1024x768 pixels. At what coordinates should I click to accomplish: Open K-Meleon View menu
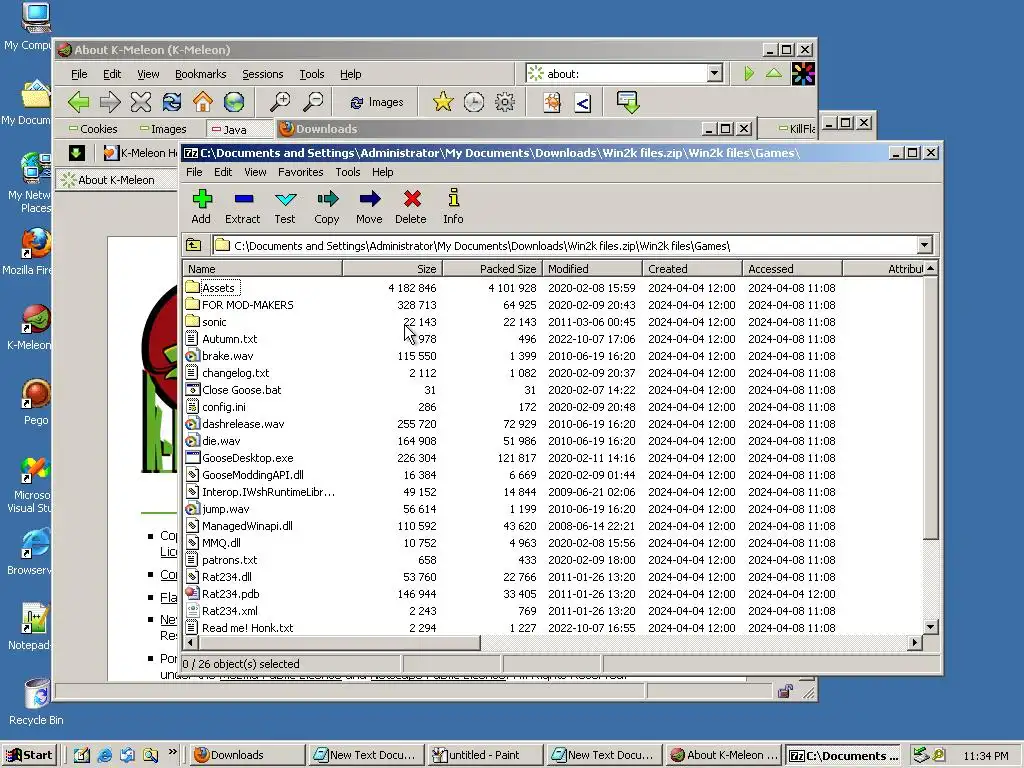coord(148,74)
